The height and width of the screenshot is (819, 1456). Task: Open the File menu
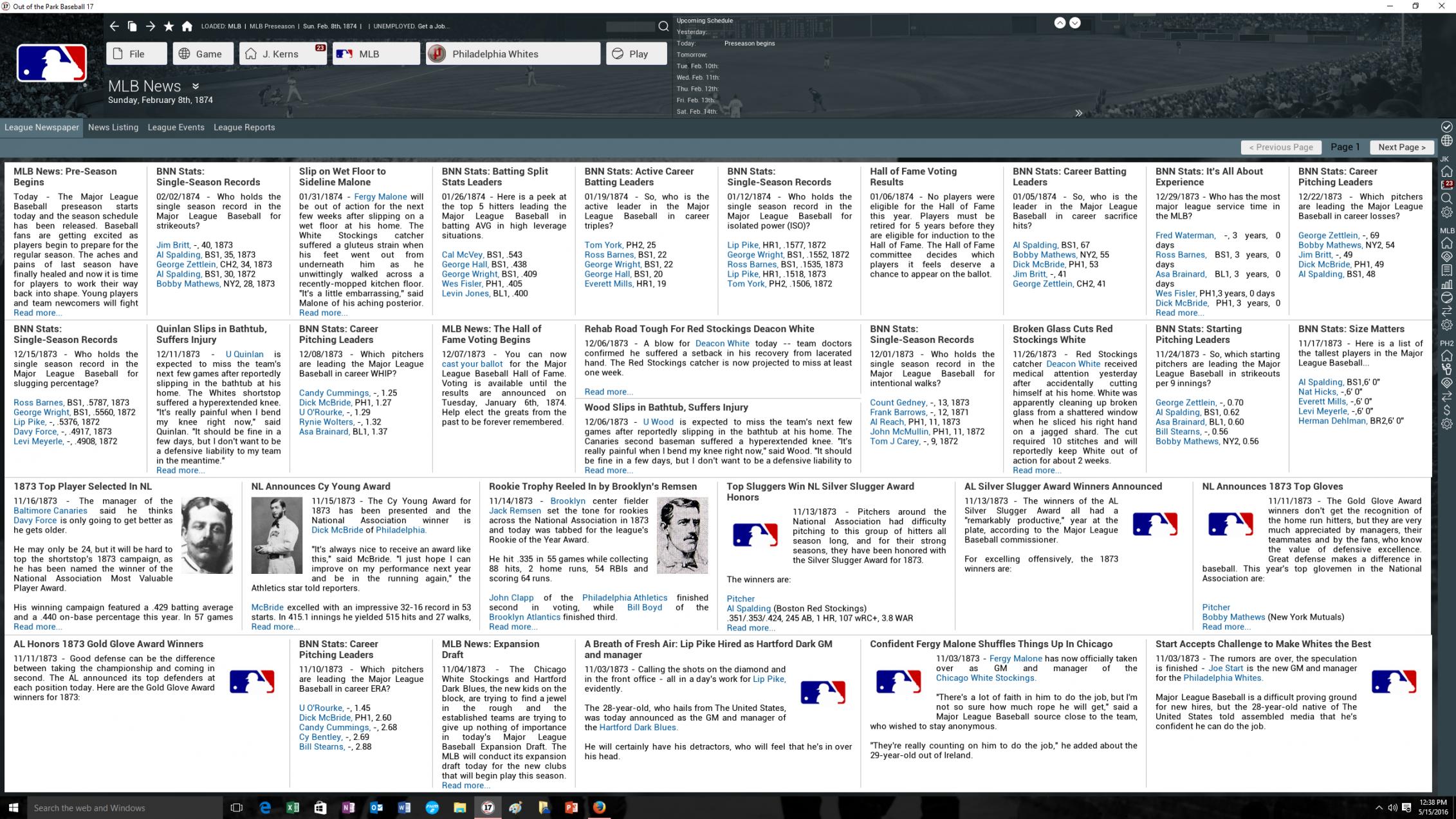point(136,54)
